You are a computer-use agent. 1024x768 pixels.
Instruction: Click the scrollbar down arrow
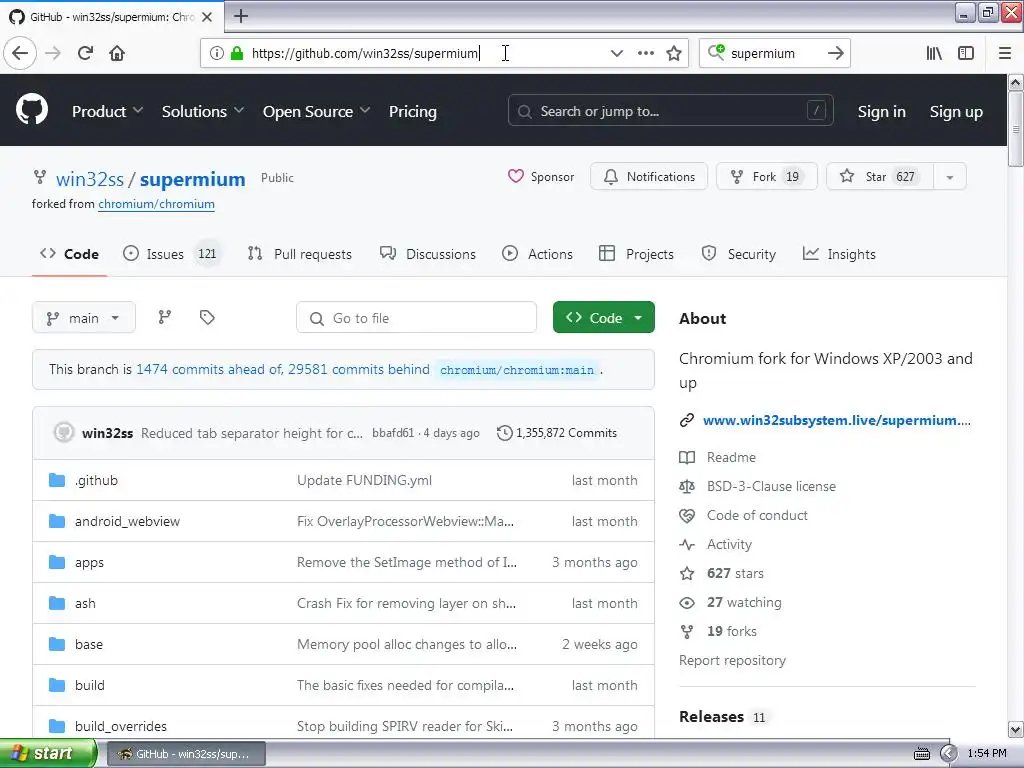click(1015, 729)
